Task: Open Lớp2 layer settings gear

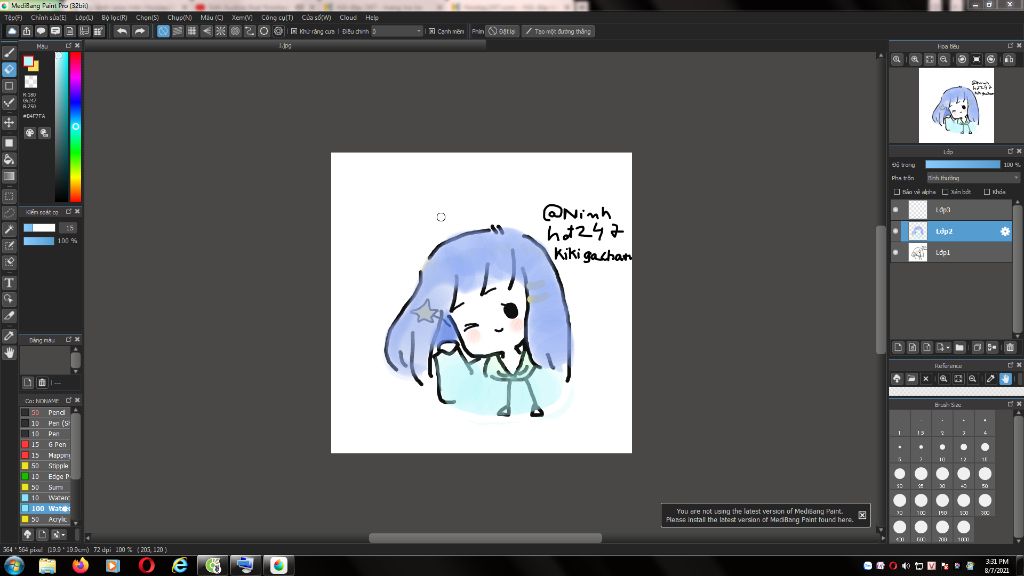Action: pyautogui.click(x=1005, y=231)
